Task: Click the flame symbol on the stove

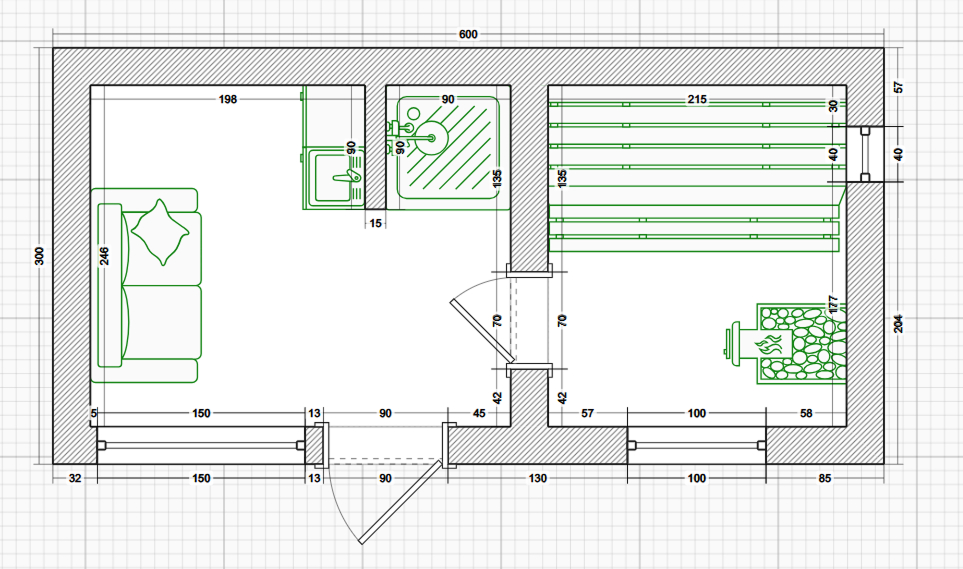Action: (x=769, y=343)
